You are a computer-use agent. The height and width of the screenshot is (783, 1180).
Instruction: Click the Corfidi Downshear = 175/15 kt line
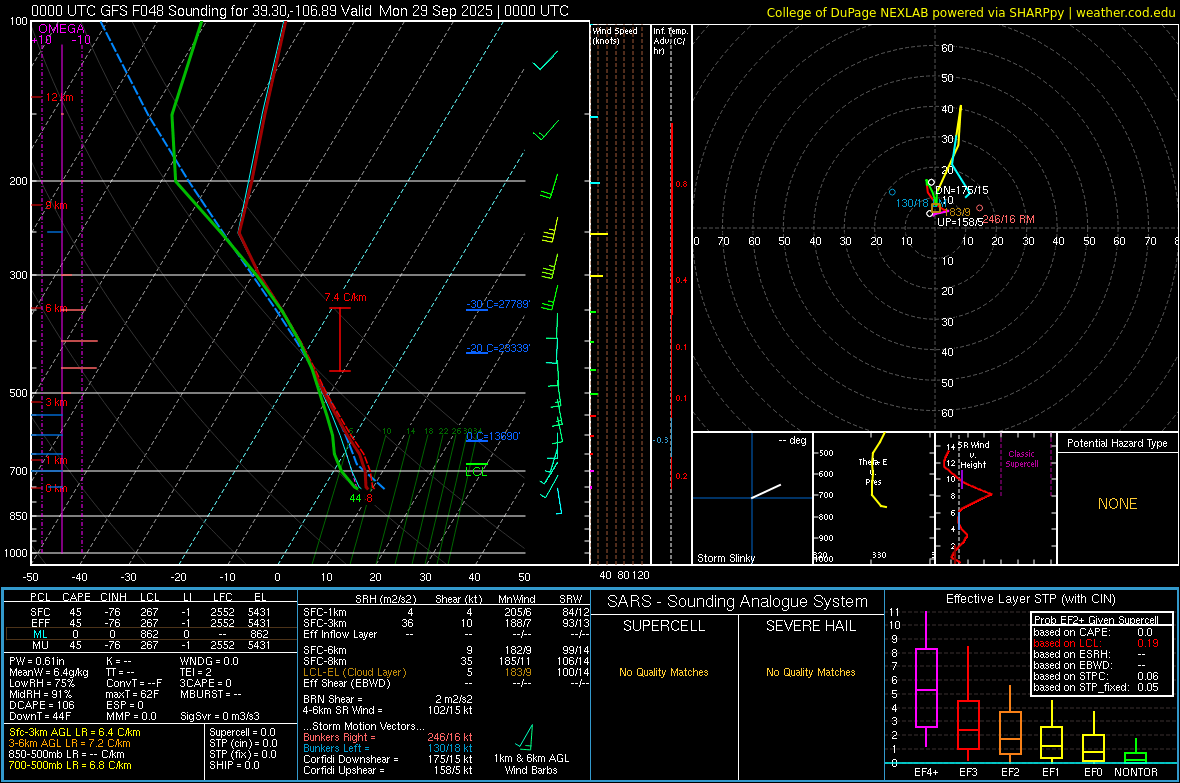[x=388, y=759]
